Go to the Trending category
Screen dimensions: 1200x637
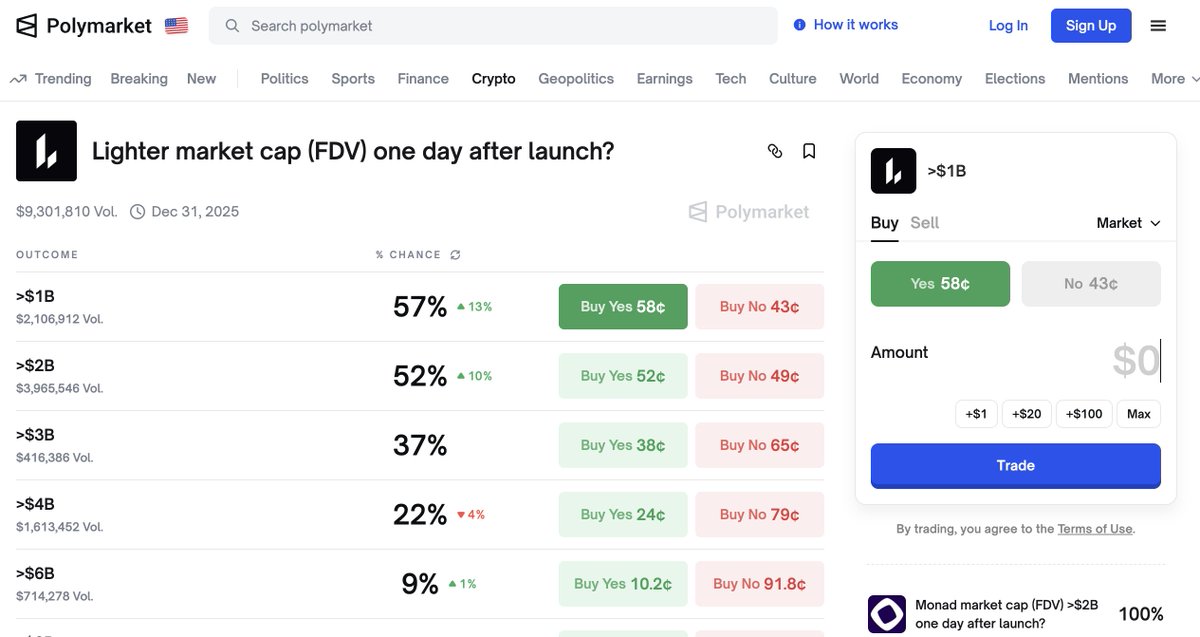[63, 79]
